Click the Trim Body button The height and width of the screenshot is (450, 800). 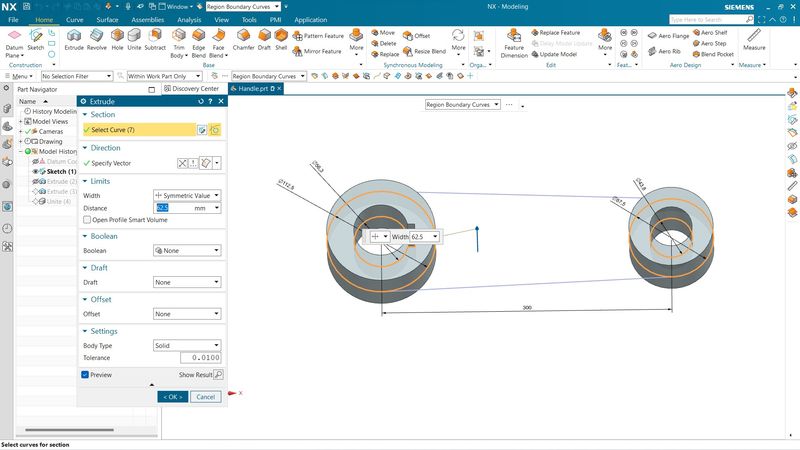point(179,43)
